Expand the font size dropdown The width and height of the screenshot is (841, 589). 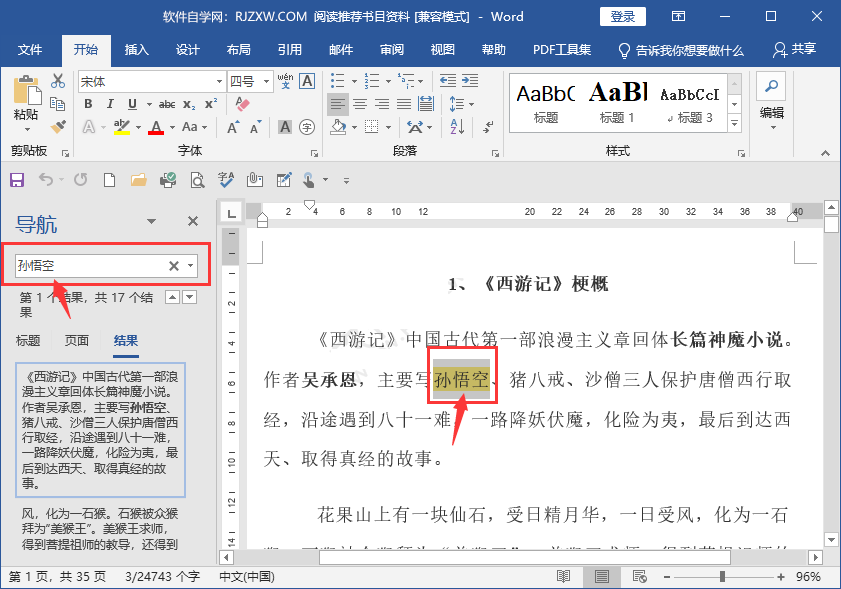click(x=266, y=82)
